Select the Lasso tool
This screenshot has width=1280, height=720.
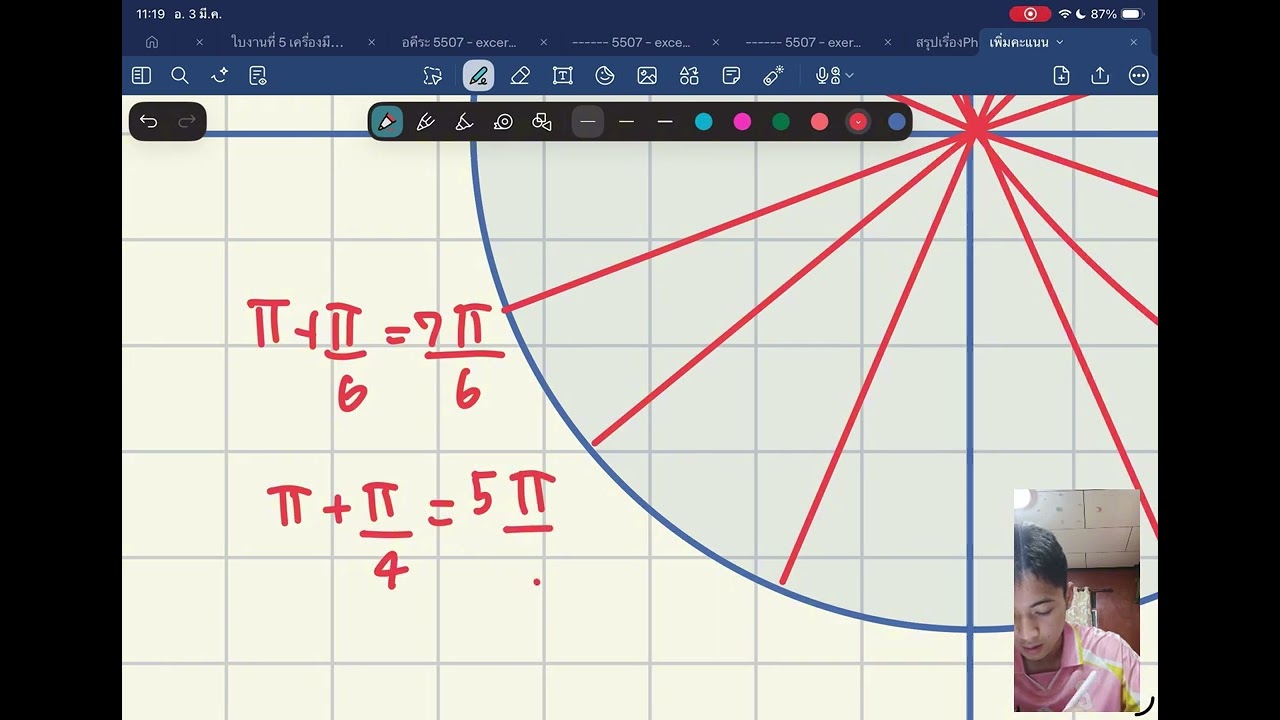[433, 76]
